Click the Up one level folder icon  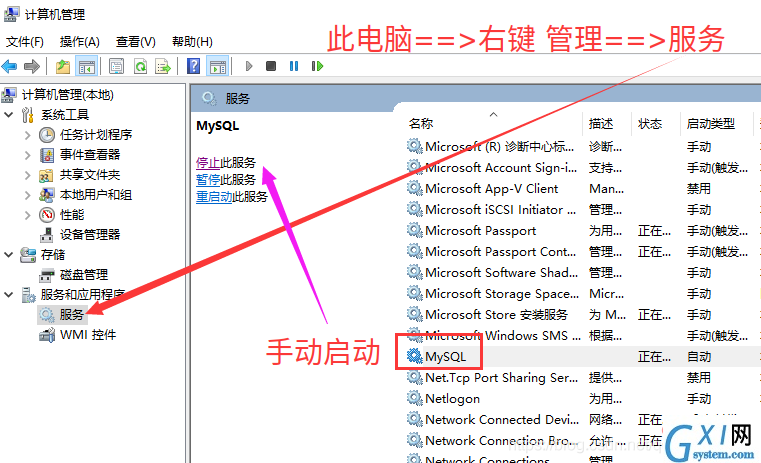click(63, 66)
